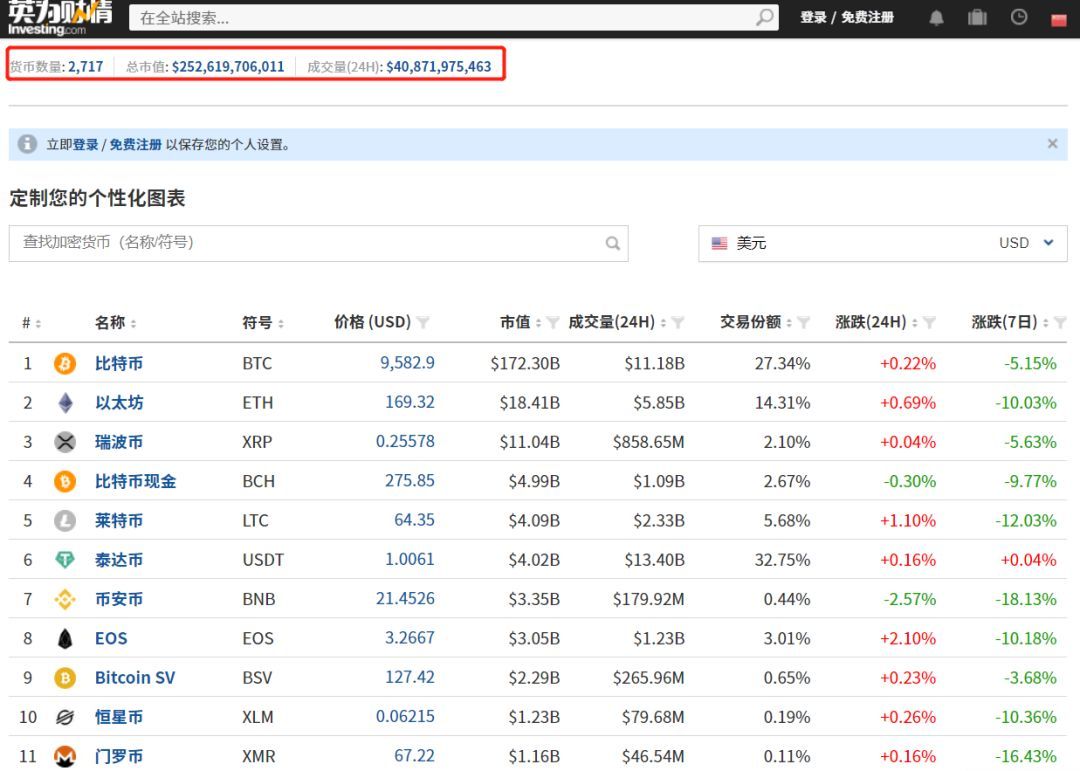Open the 门罗币 coin link
The width and height of the screenshot is (1080, 771).
118,757
